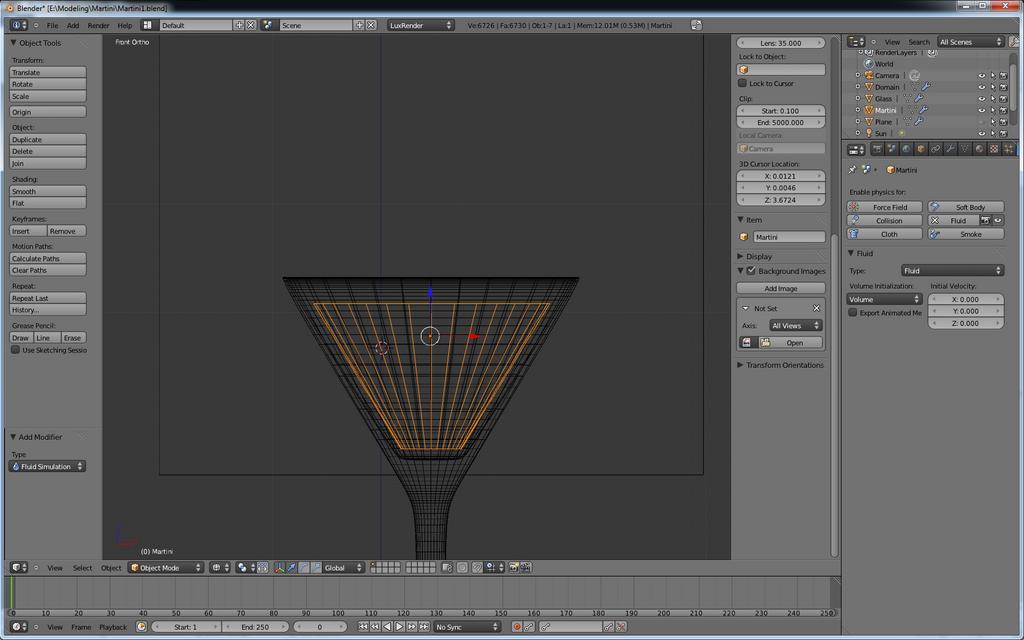Click the OpenGL render image camera icon
The height and width of the screenshot is (640, 1024).
point(513,568)
